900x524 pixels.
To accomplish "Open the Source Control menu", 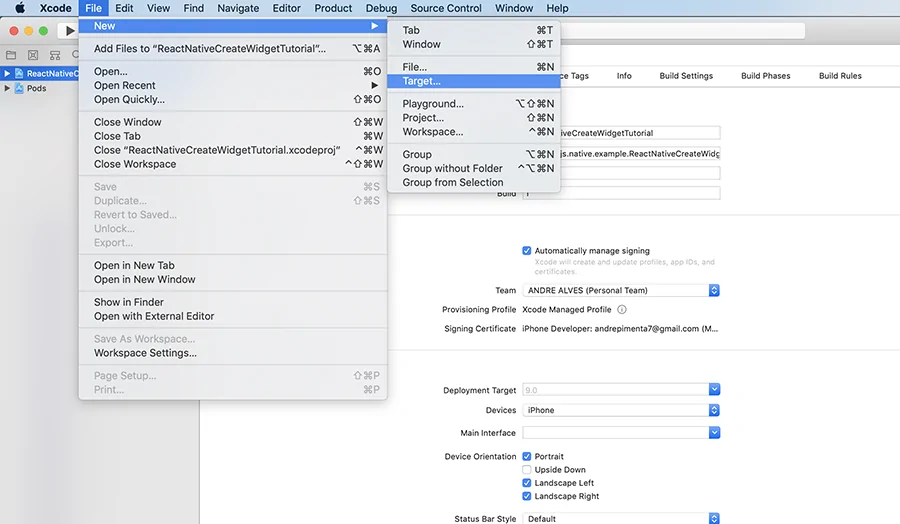I will coord(446,8).
